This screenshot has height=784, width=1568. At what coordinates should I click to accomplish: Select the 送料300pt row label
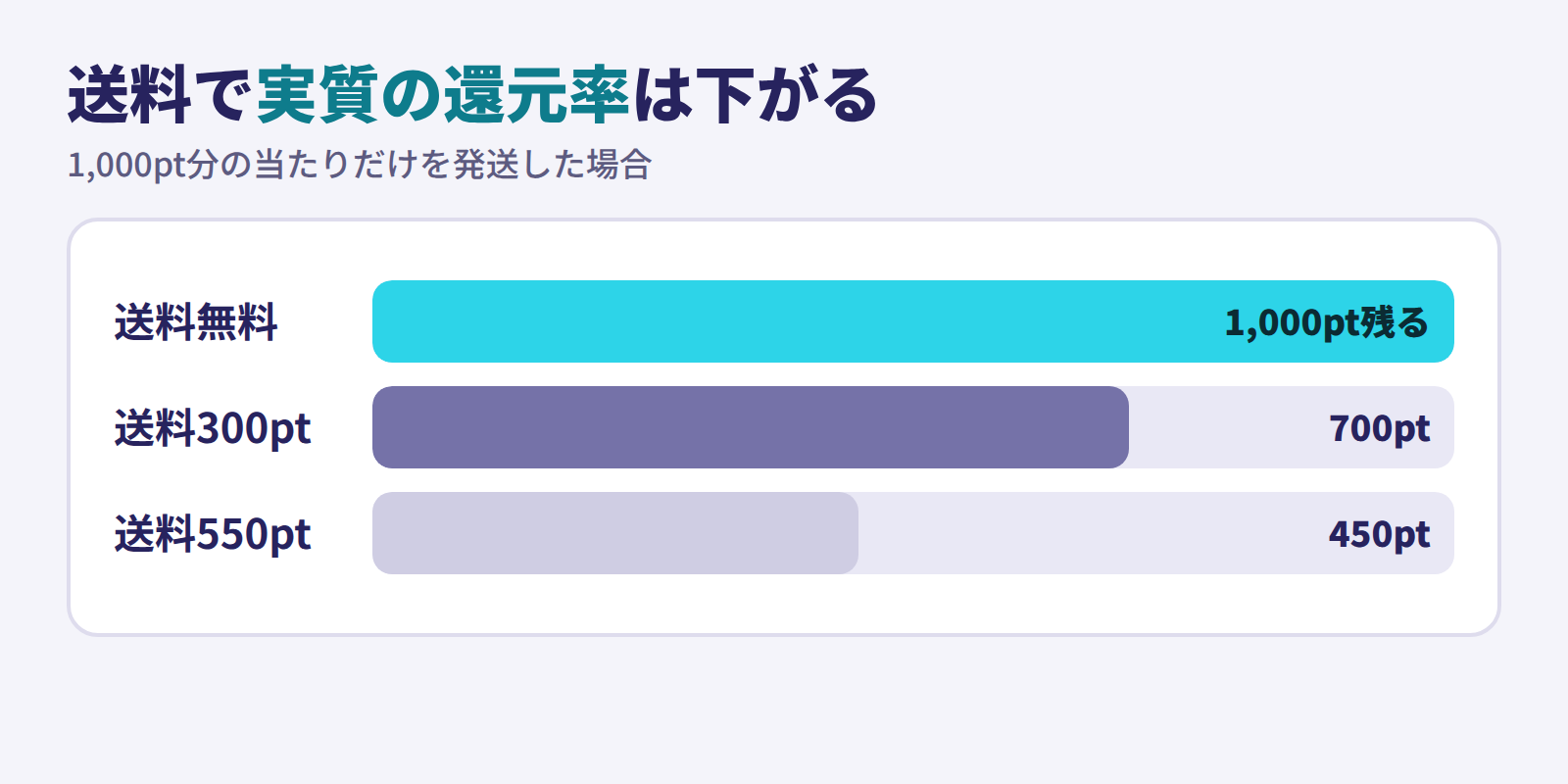(x=213, y=428)
